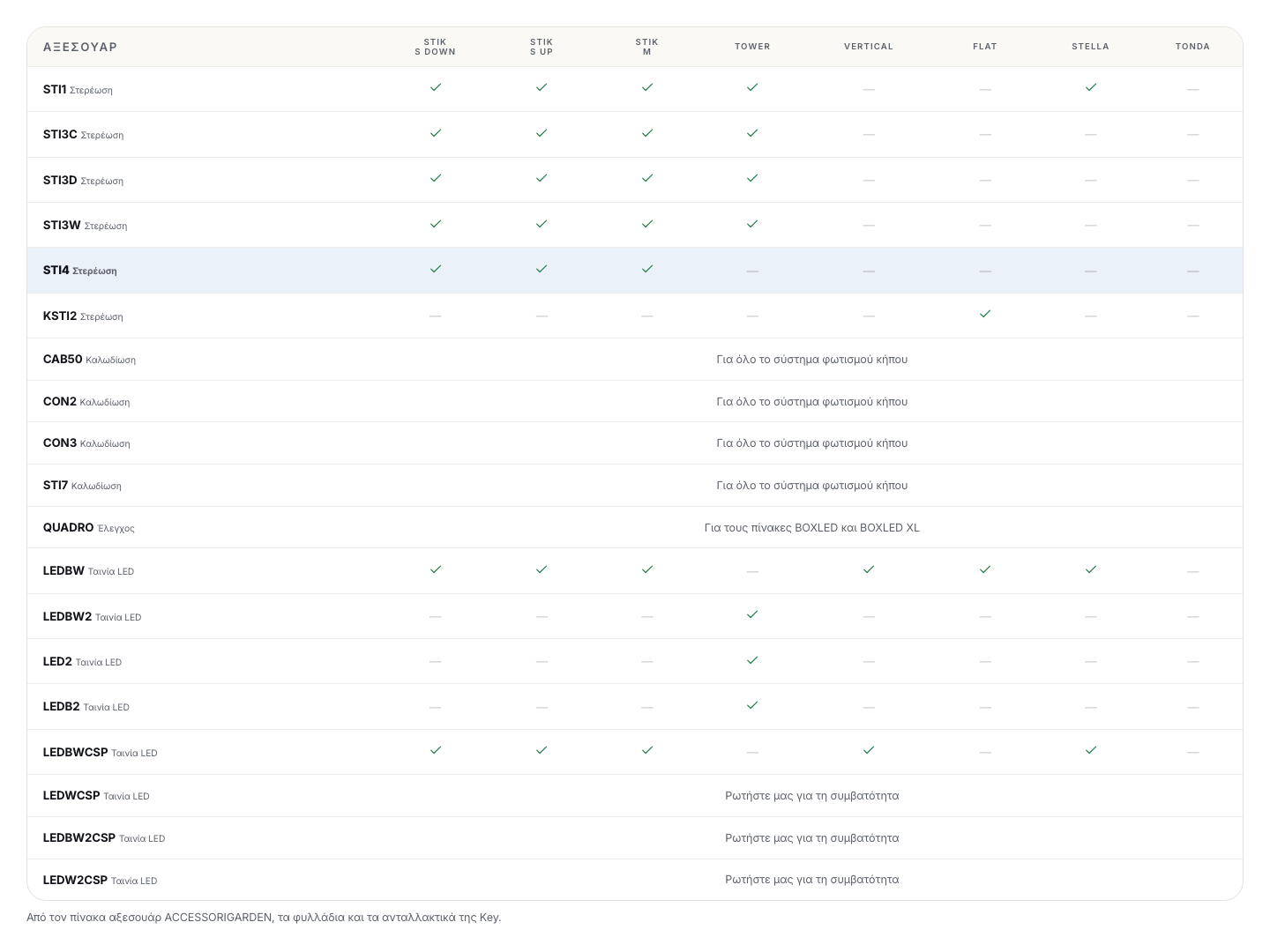Viewport: 1270px width, 952px height.
Task: Click LEDBW checkmark under FLAT
Action: (x=985, y=569)
